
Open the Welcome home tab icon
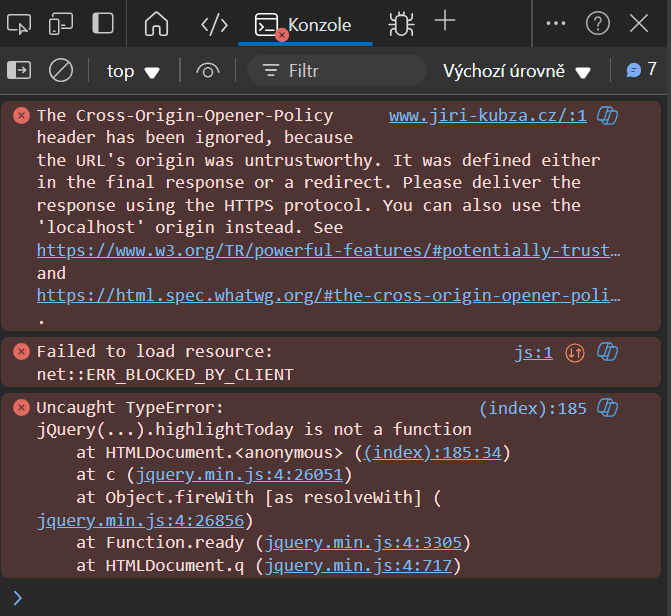point(156,23)
